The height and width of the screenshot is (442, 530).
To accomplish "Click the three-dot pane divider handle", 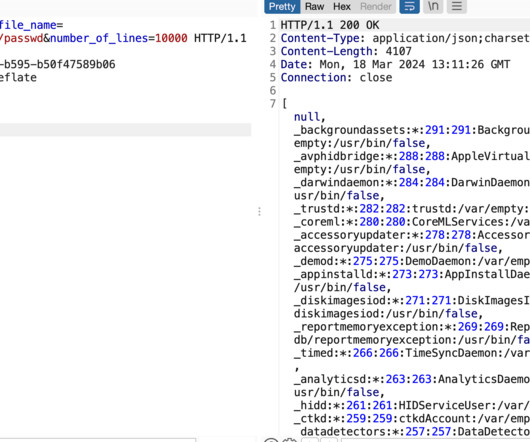I will (x=259, y=212).
